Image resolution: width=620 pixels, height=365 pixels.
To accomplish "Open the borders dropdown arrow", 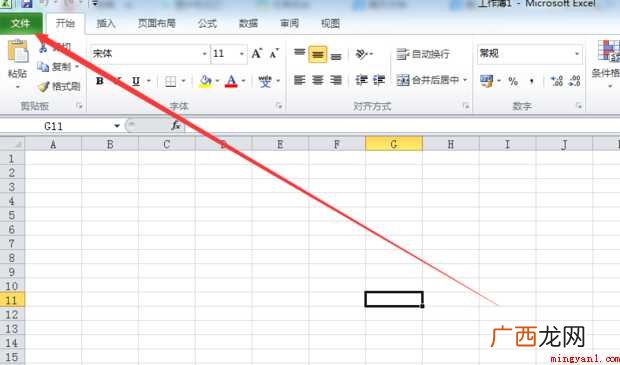I will [183, 81].
